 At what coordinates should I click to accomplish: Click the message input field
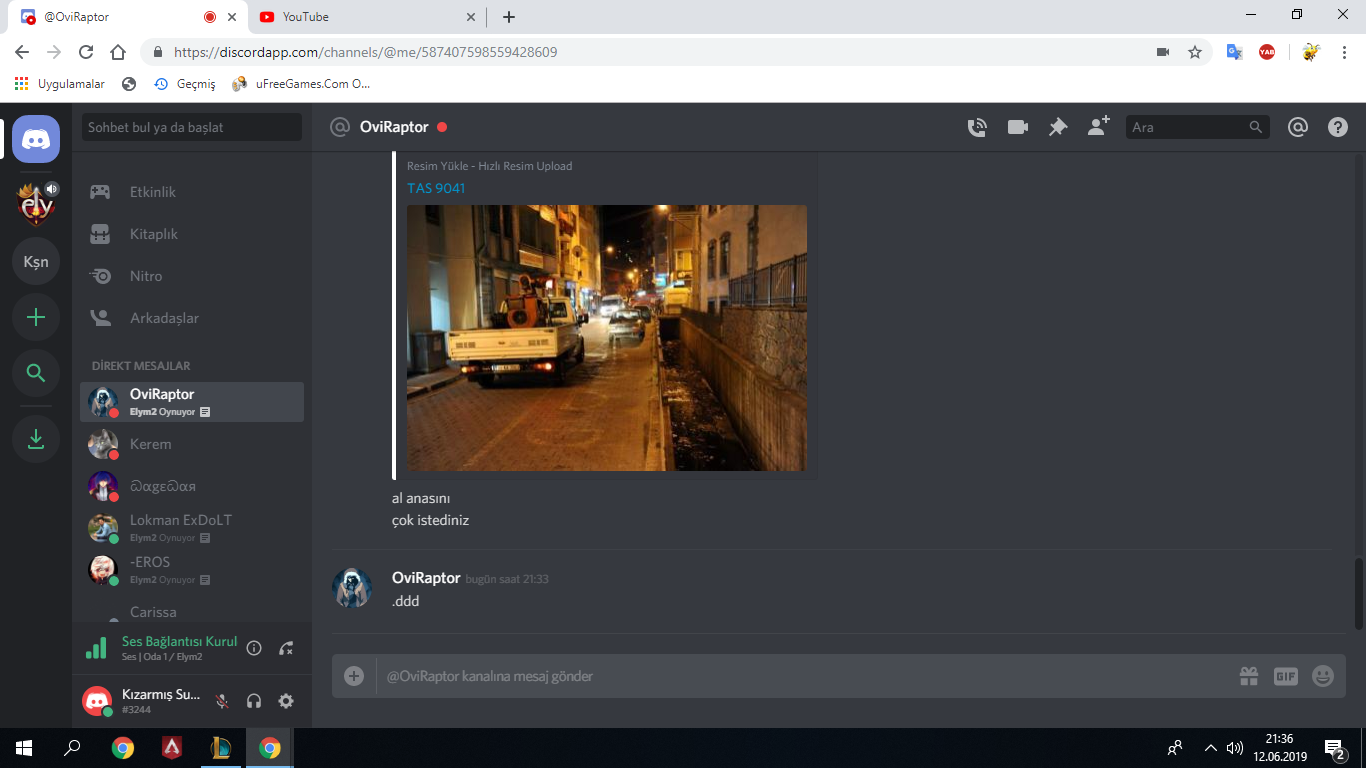[800, 676]
